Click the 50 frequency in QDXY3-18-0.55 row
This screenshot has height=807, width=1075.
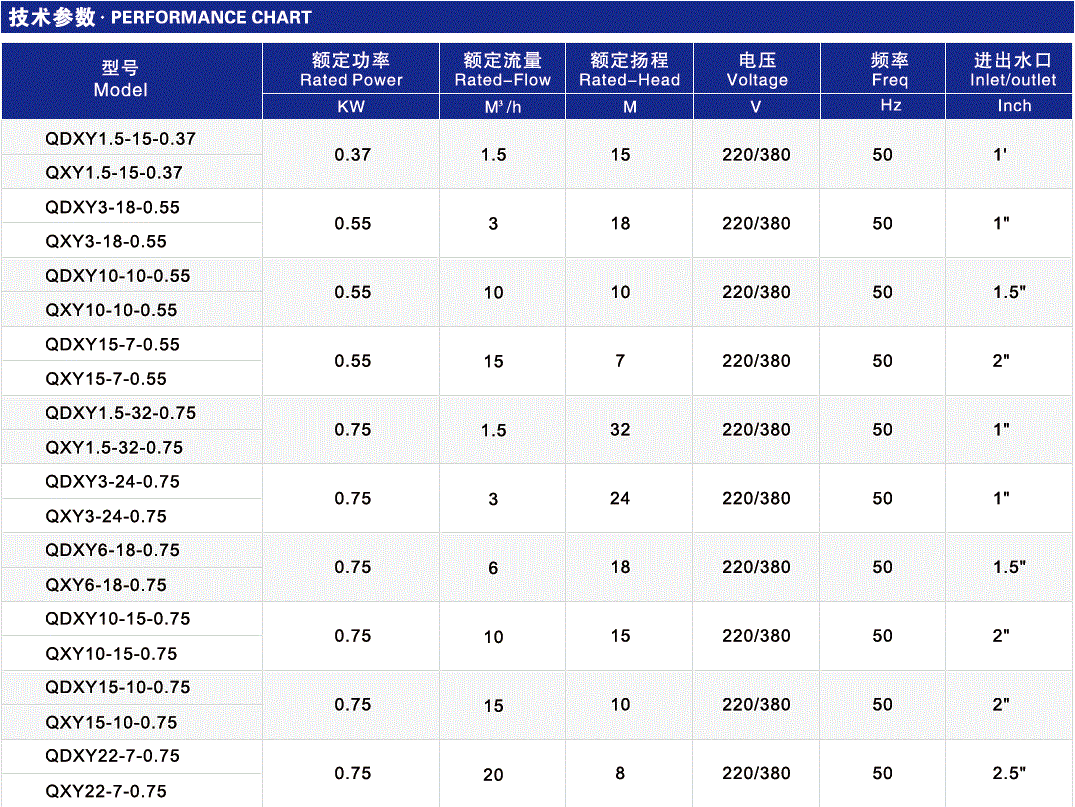883,224
